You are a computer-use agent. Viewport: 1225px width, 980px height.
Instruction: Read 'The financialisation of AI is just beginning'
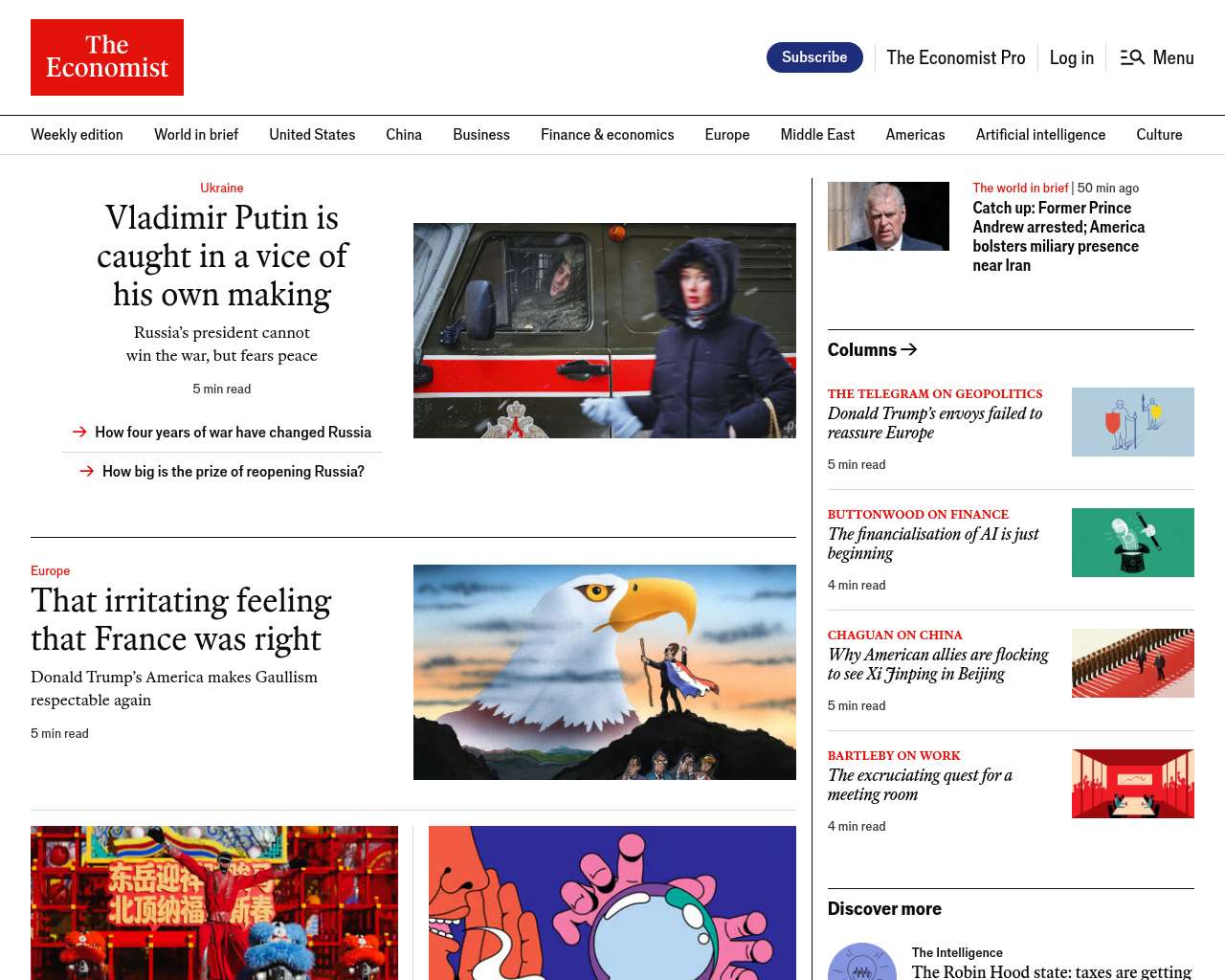tap(933, 544)
